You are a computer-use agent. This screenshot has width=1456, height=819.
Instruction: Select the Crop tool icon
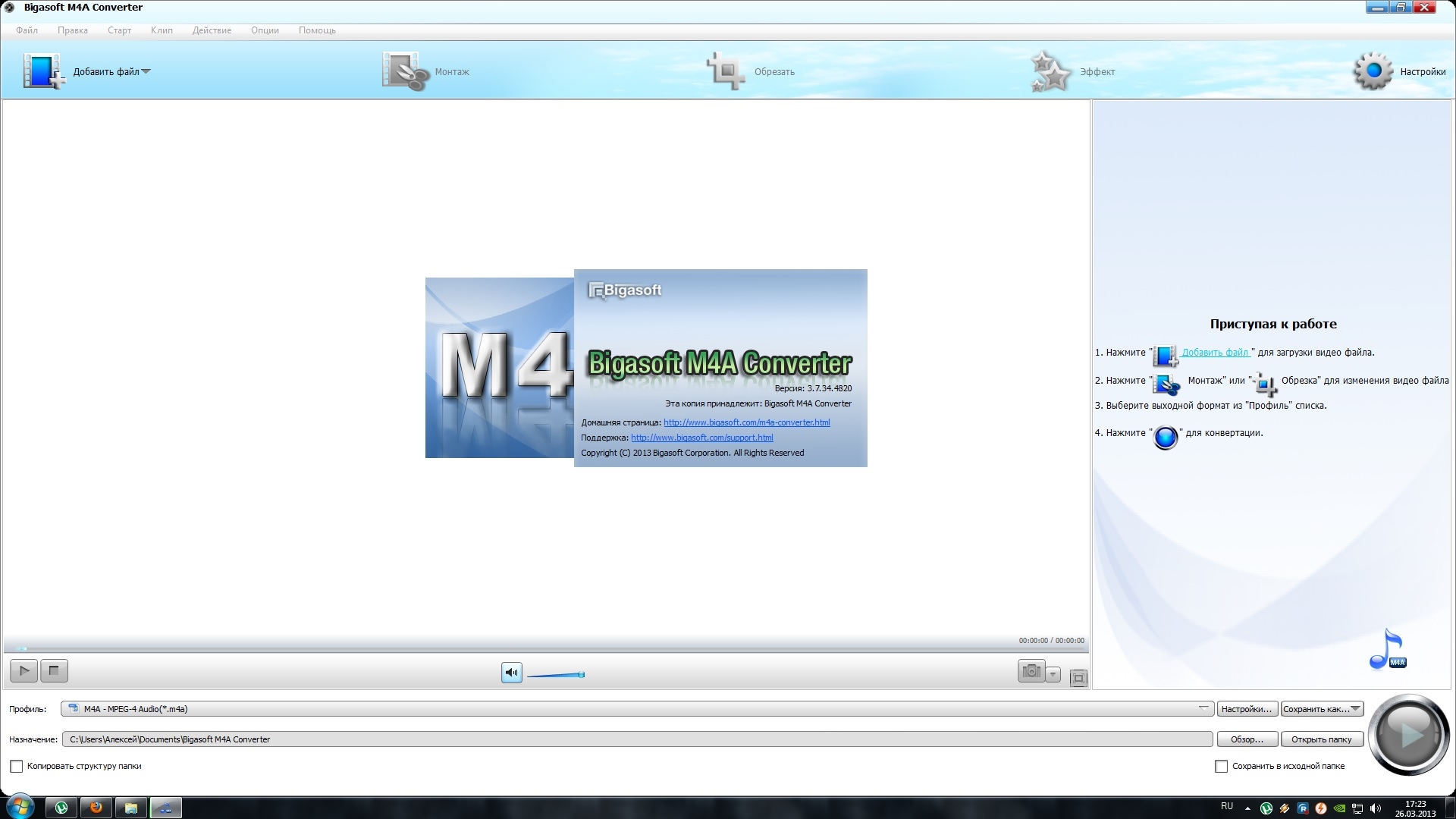tap(726, 71)
